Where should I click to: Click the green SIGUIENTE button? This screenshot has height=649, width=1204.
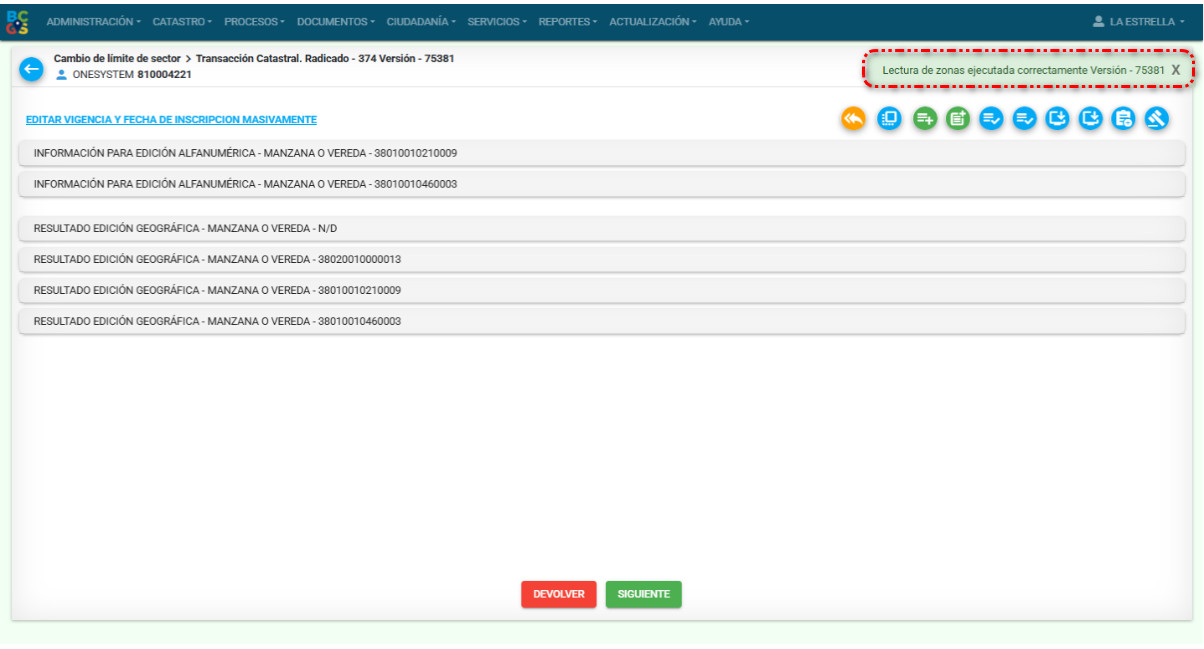[x=643, y=594]
